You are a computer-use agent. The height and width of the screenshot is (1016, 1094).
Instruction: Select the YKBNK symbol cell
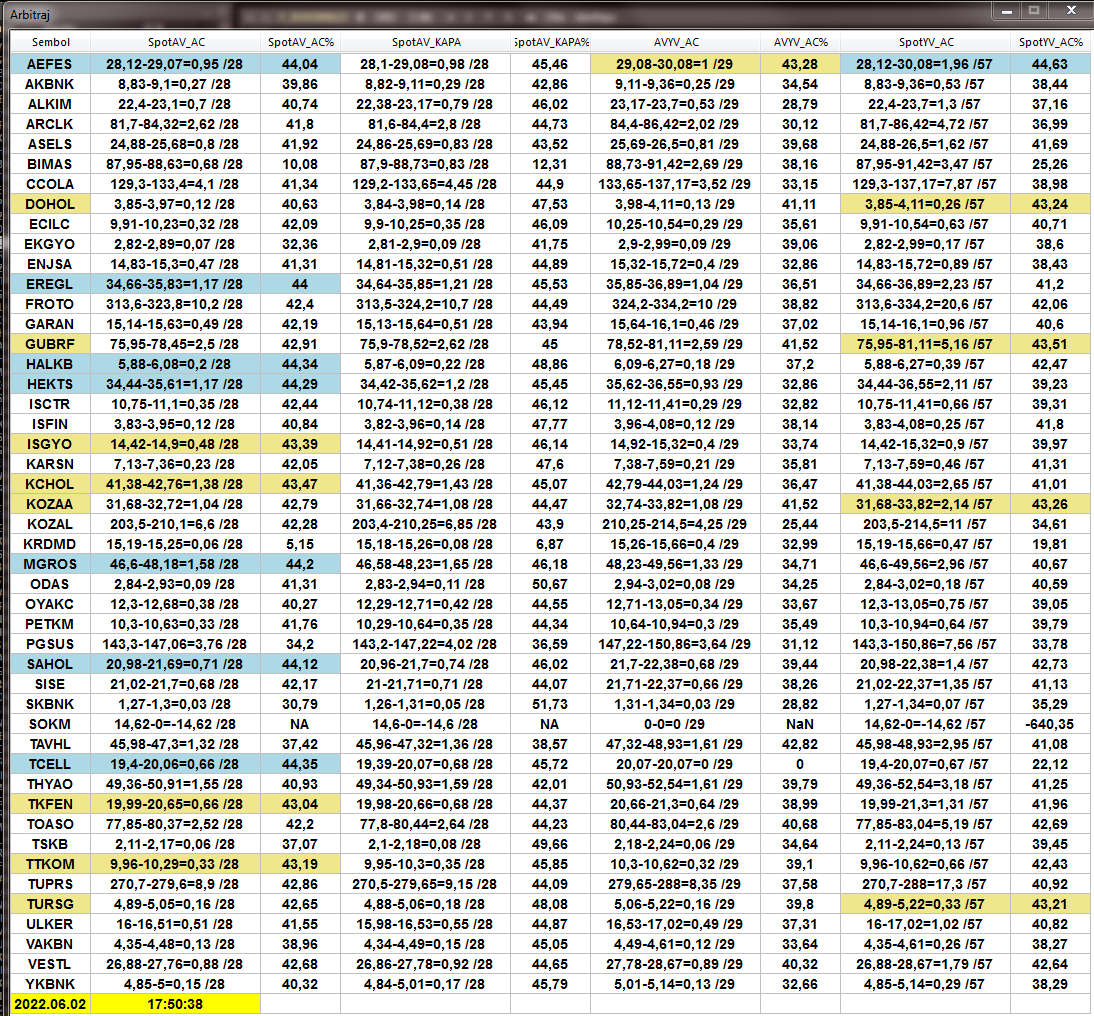click(x=50, y=985)
